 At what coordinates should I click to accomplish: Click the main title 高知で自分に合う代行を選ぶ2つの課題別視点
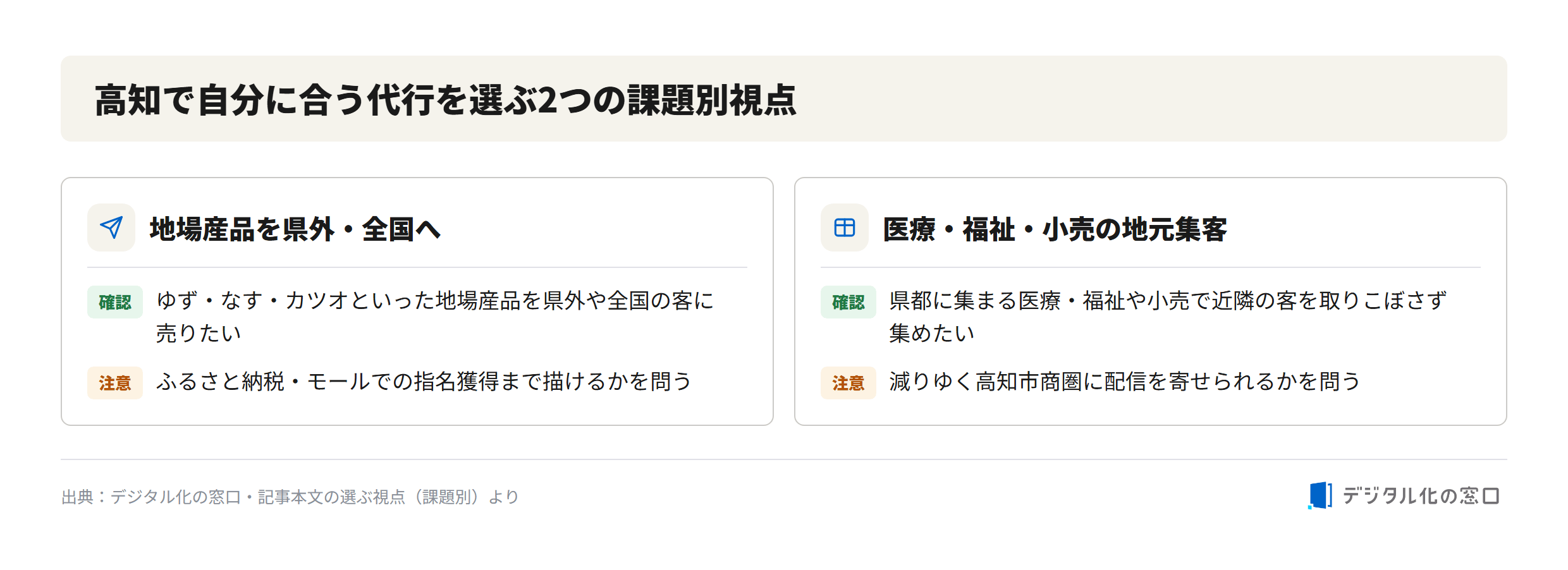[x=446, y=100]
